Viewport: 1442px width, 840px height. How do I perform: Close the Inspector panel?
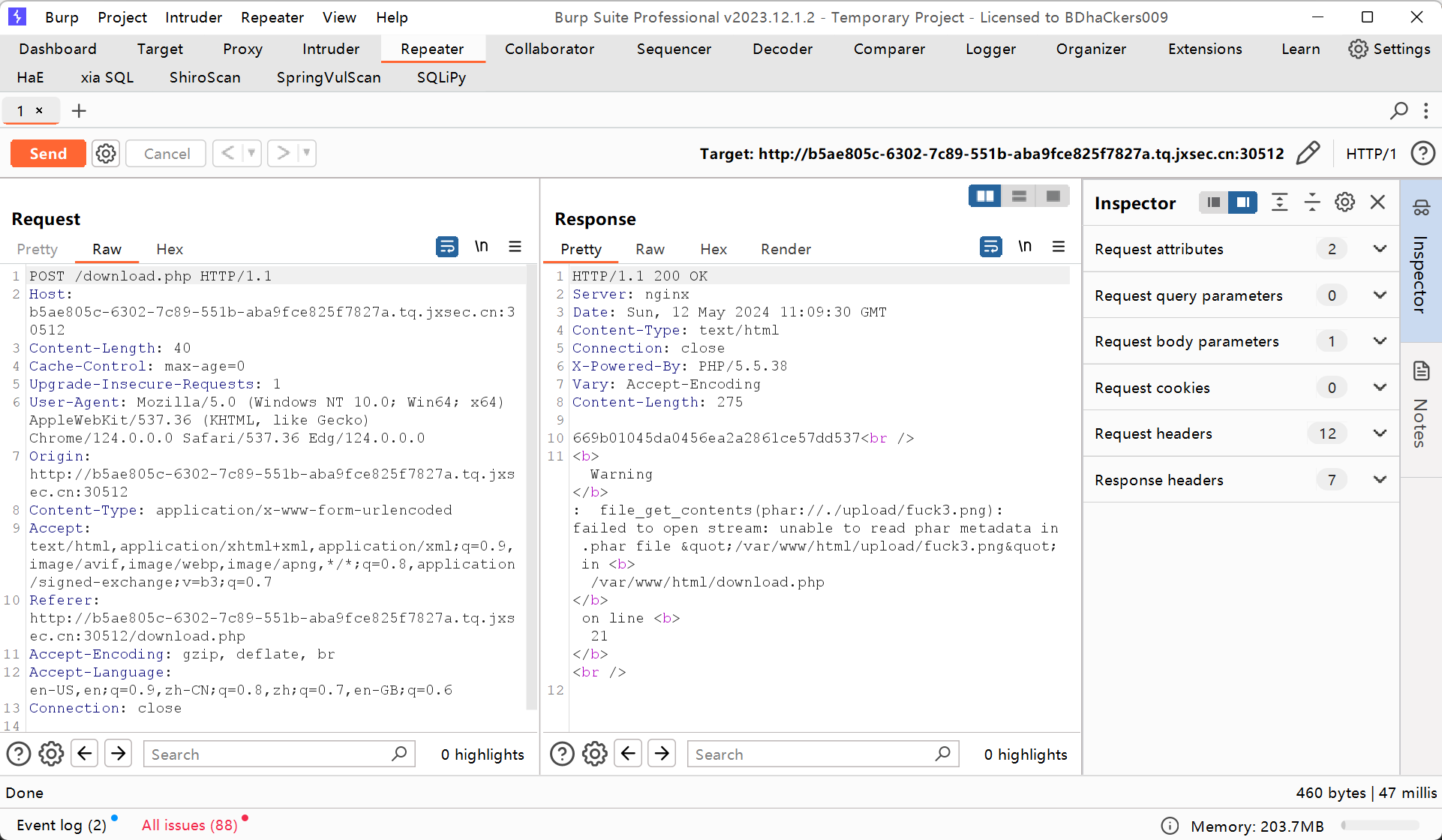[1377, 202]
